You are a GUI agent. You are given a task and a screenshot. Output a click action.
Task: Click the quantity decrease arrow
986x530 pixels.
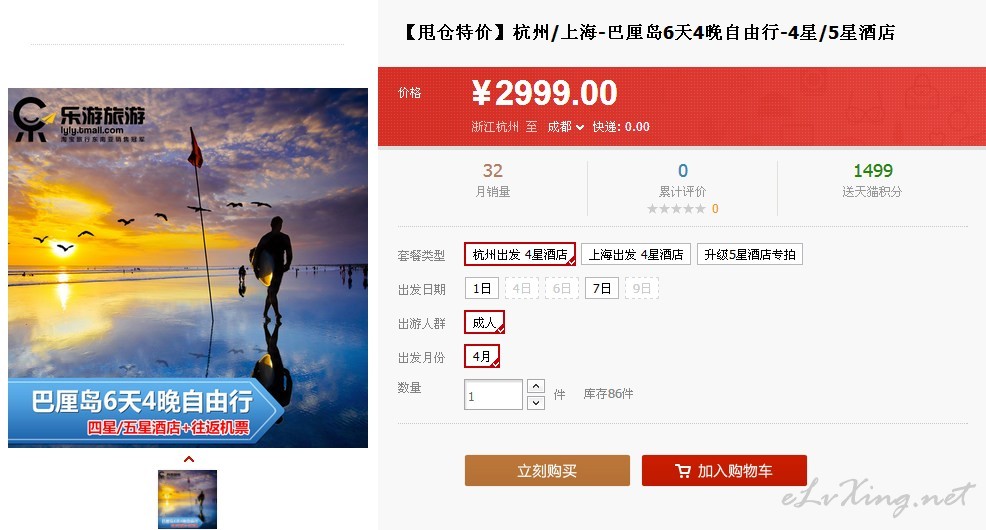click(x=536, y=402)
